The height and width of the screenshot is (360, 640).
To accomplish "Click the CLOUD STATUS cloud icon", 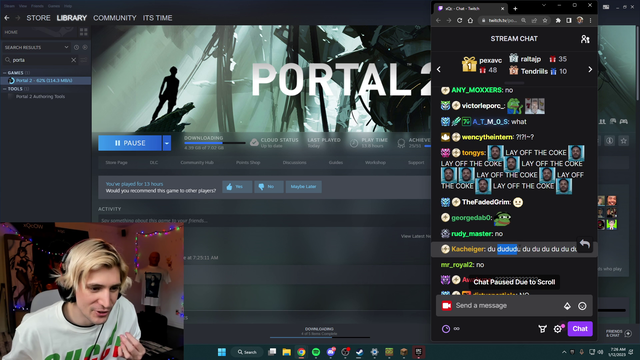I will [254, 142].
